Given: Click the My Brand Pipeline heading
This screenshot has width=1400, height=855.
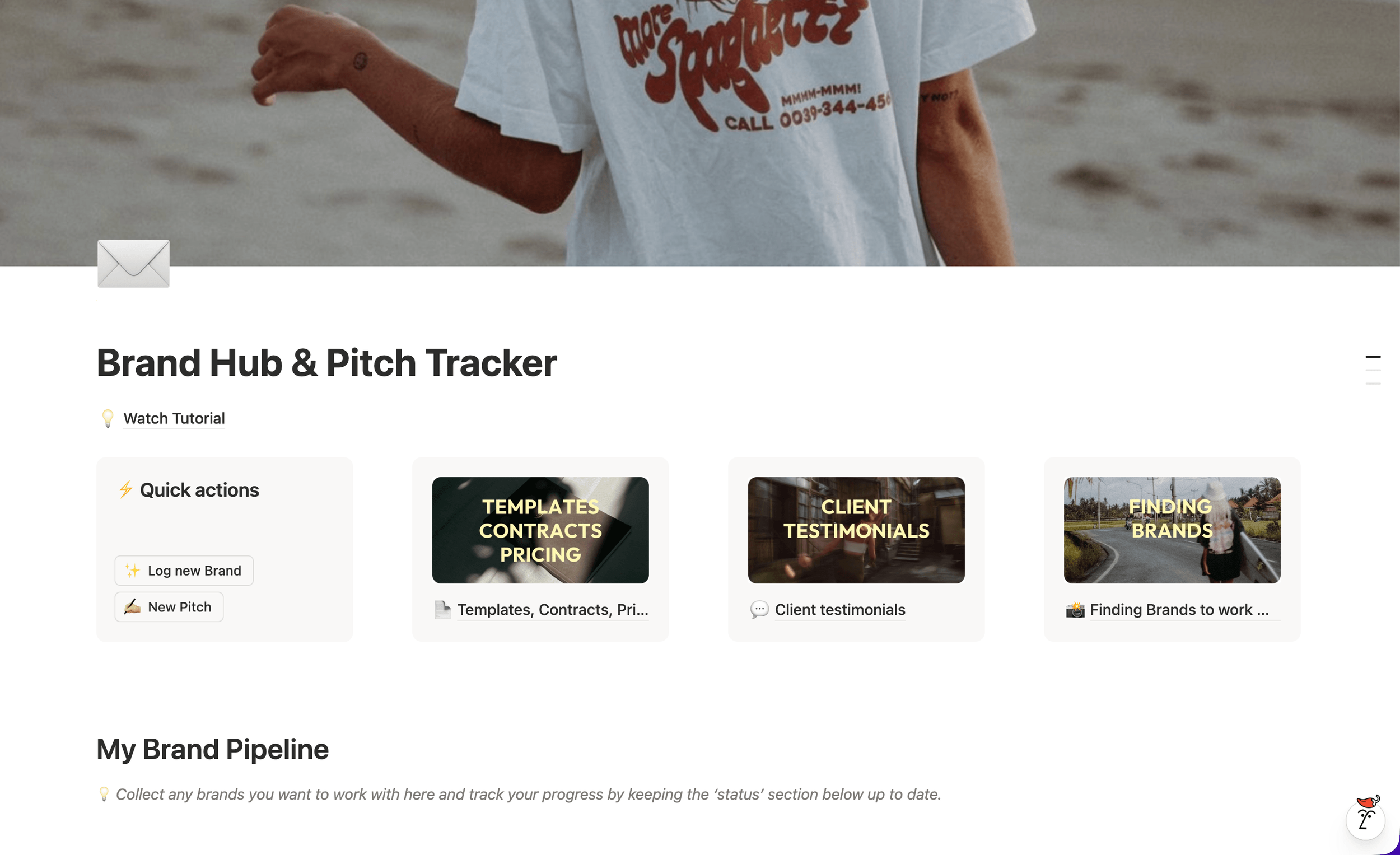Looking at the screenshot, I should coord(212,749).
